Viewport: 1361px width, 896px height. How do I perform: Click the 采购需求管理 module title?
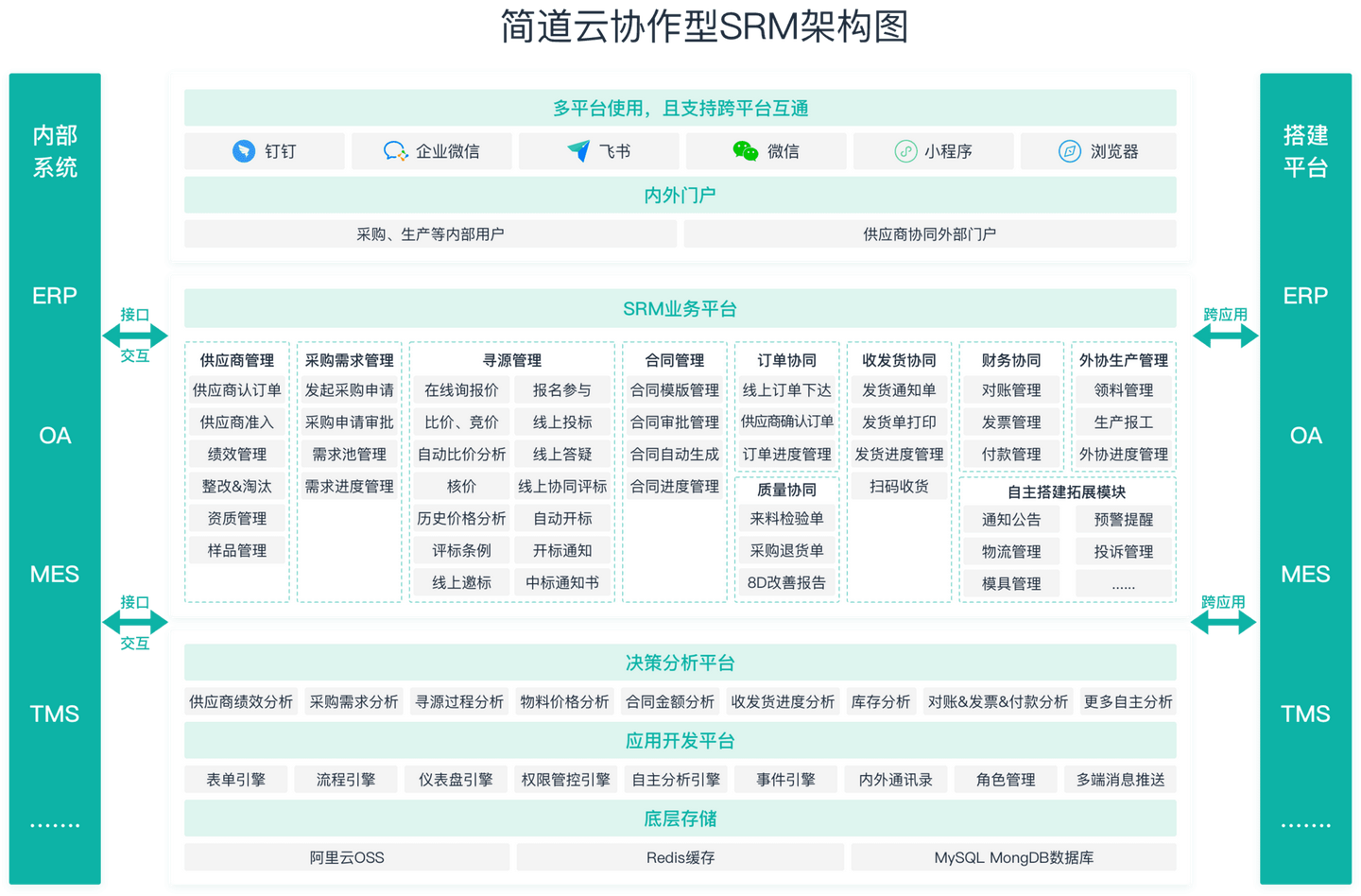click(x=350, y=360)
